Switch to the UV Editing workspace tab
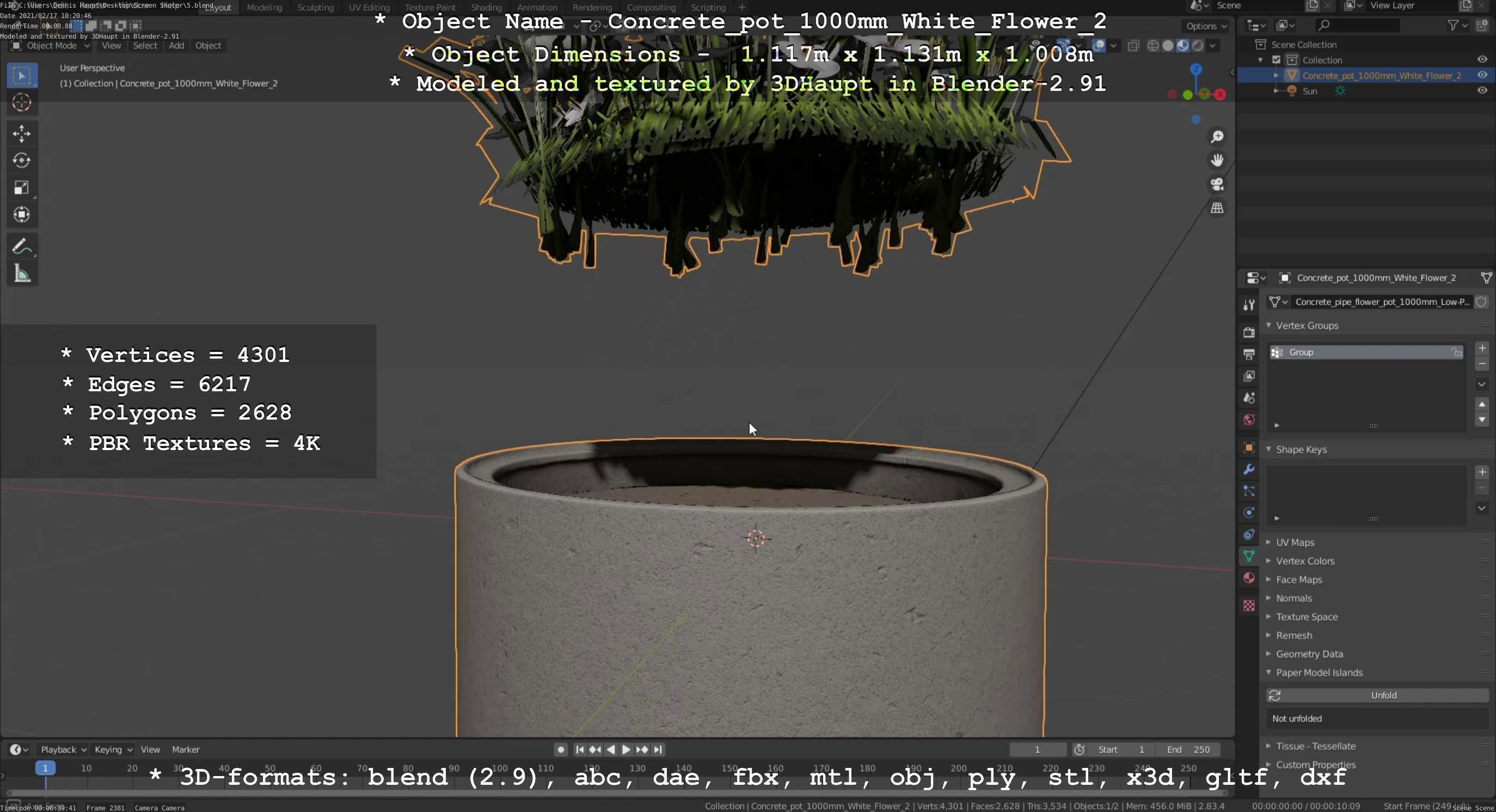Viewport: 1496px width, 812px height. 369,7
